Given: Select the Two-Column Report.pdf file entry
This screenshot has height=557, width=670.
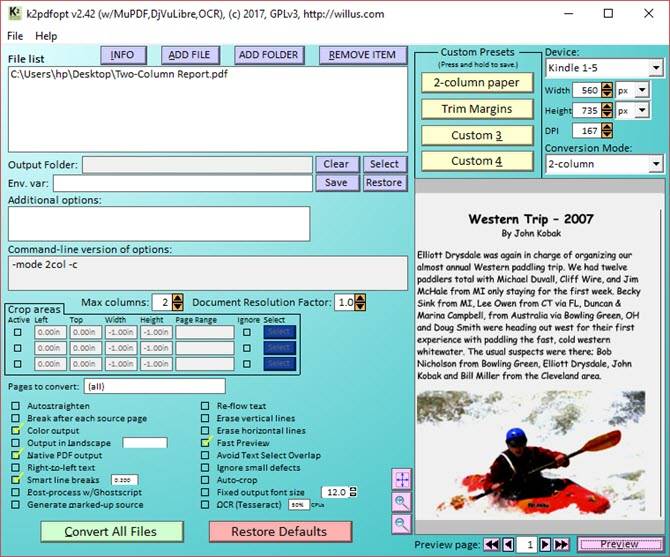Looking at the screenshot, I should [119, 74].
